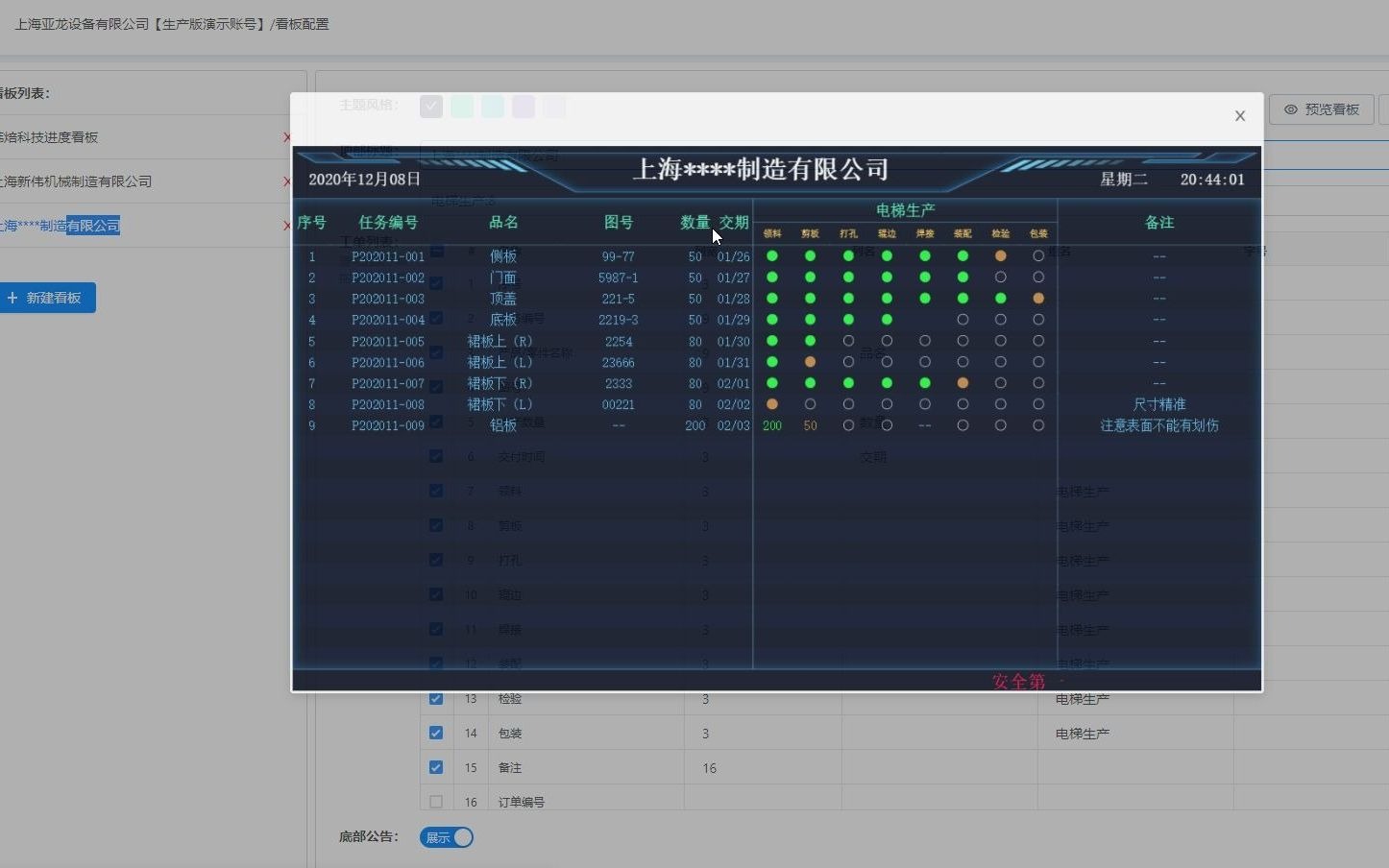1389x868 pixels.
Task: Remove the 上海****制造有限公司 board entry
Action: (x=286, y=226)
